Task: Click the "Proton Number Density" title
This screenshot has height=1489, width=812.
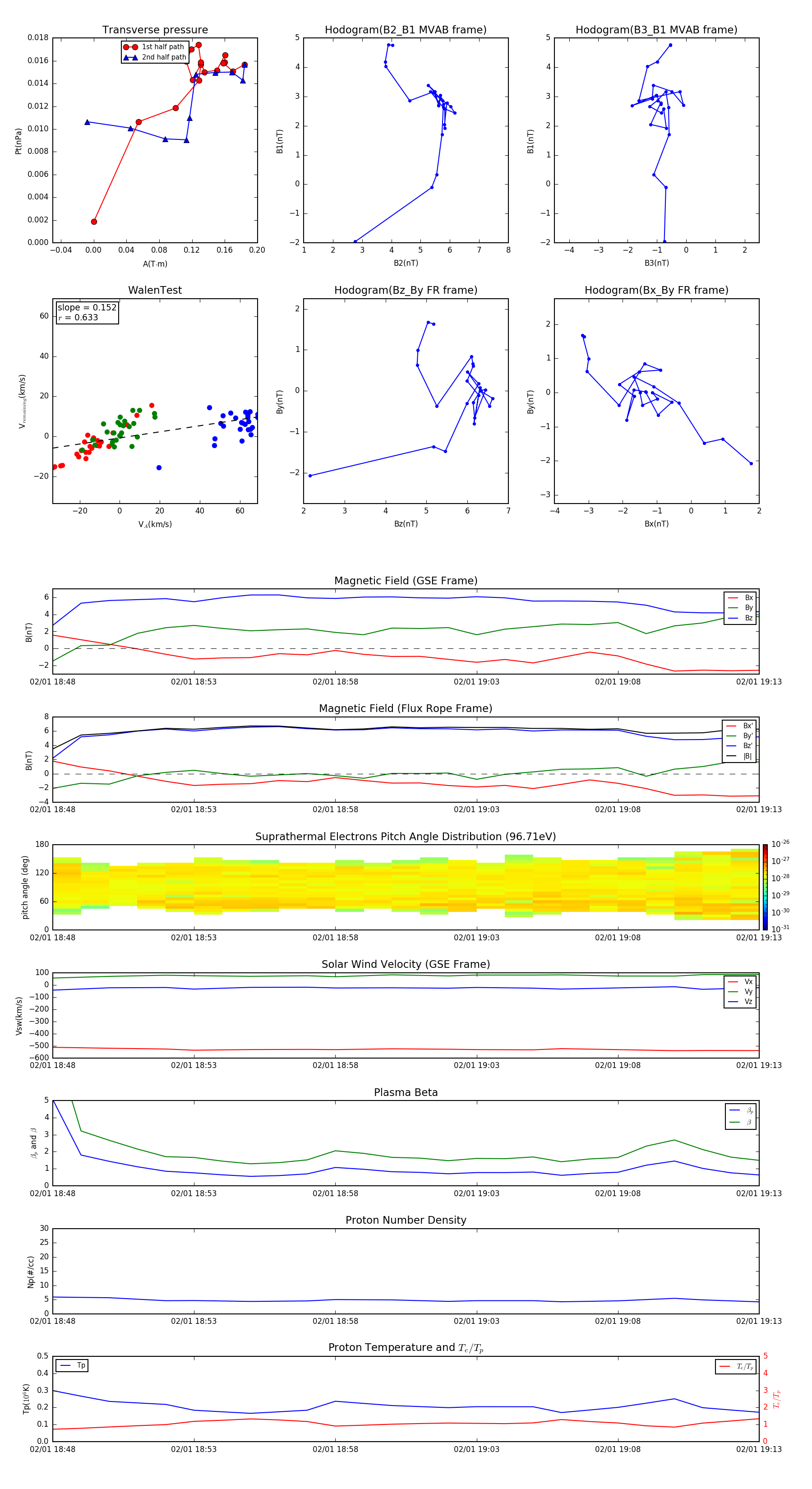Action: [x=406, y=1220]
